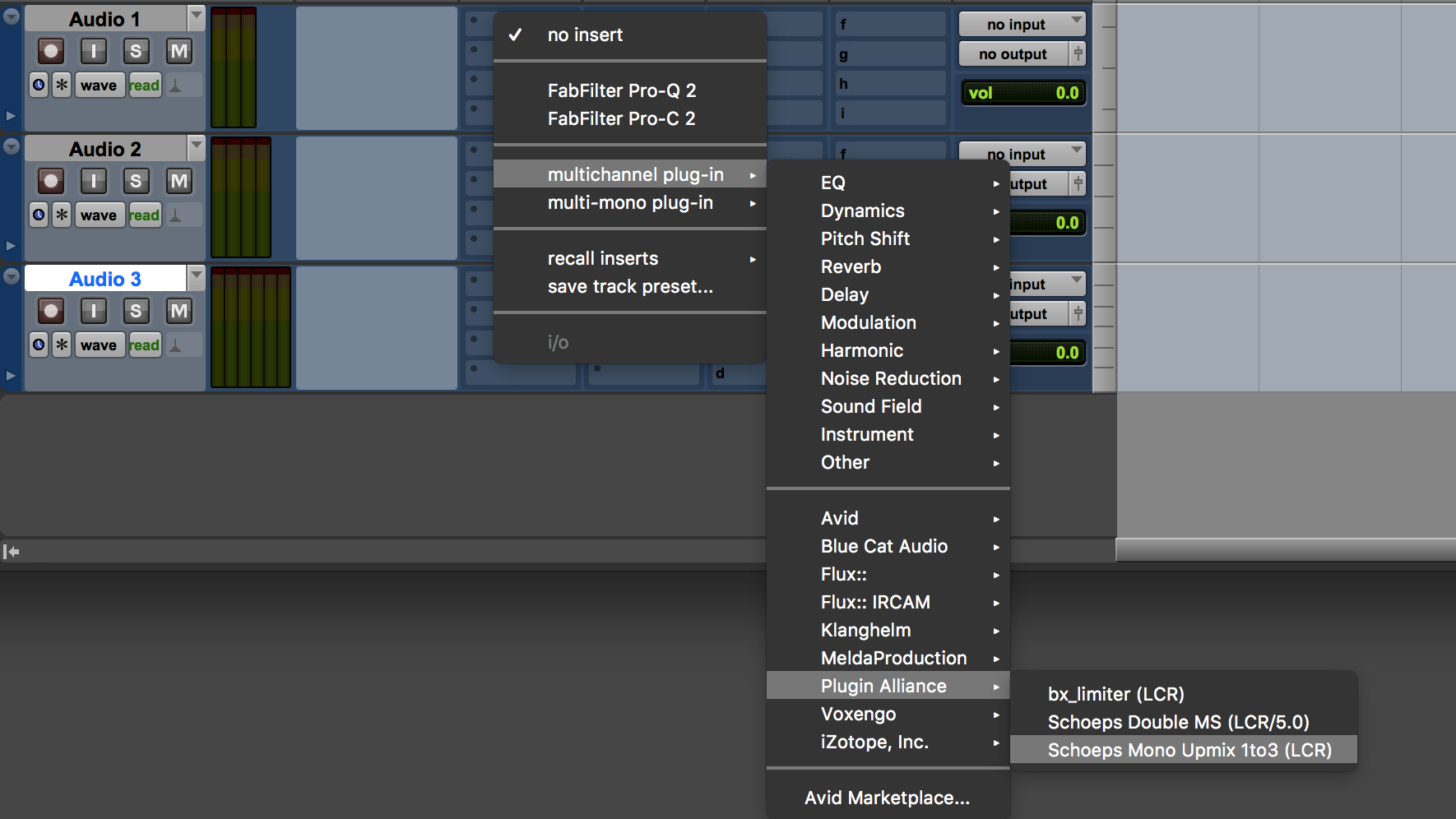Open the timebase selector clock icon on Audio 1
1456x819 pixels.
click(x=39, y=84)
